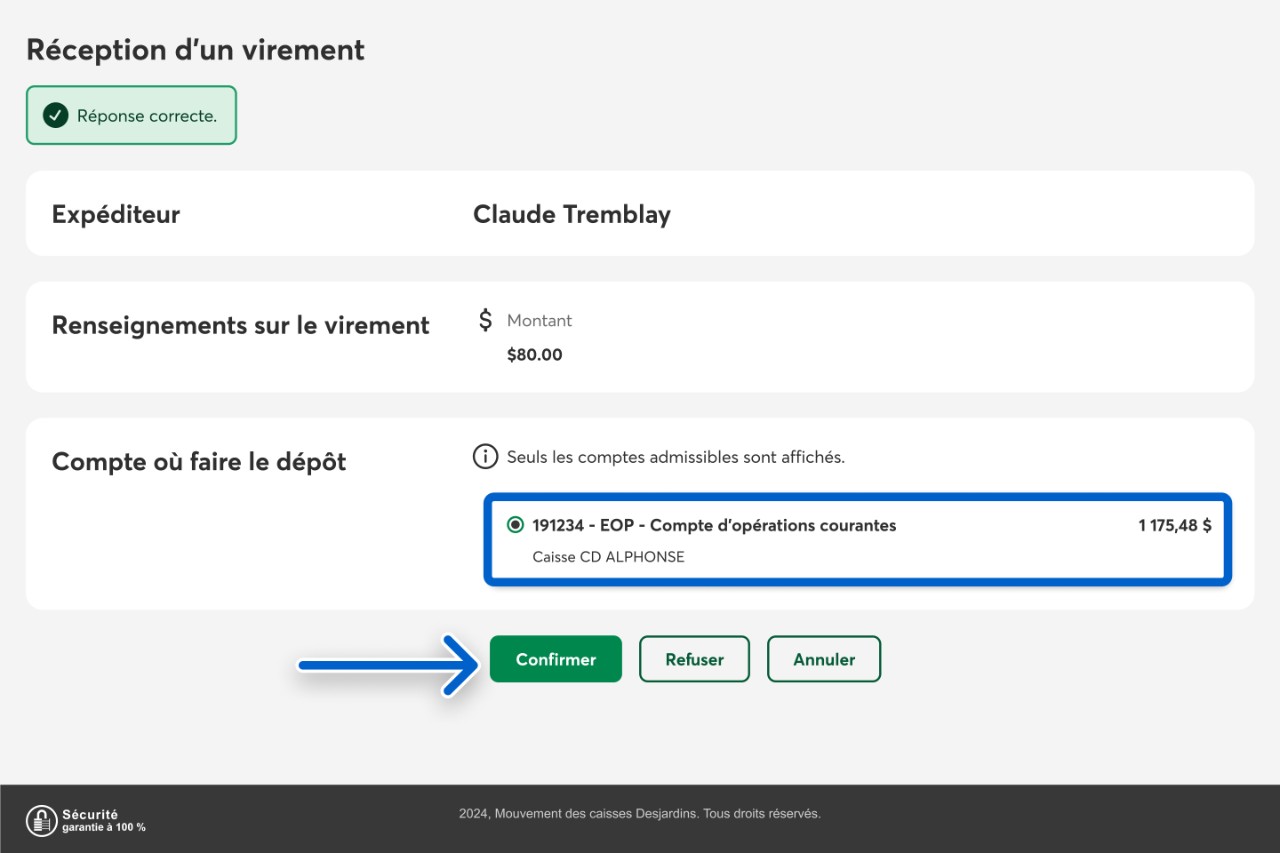Click the Desjardins copyright text in the footer

(640, 814)
